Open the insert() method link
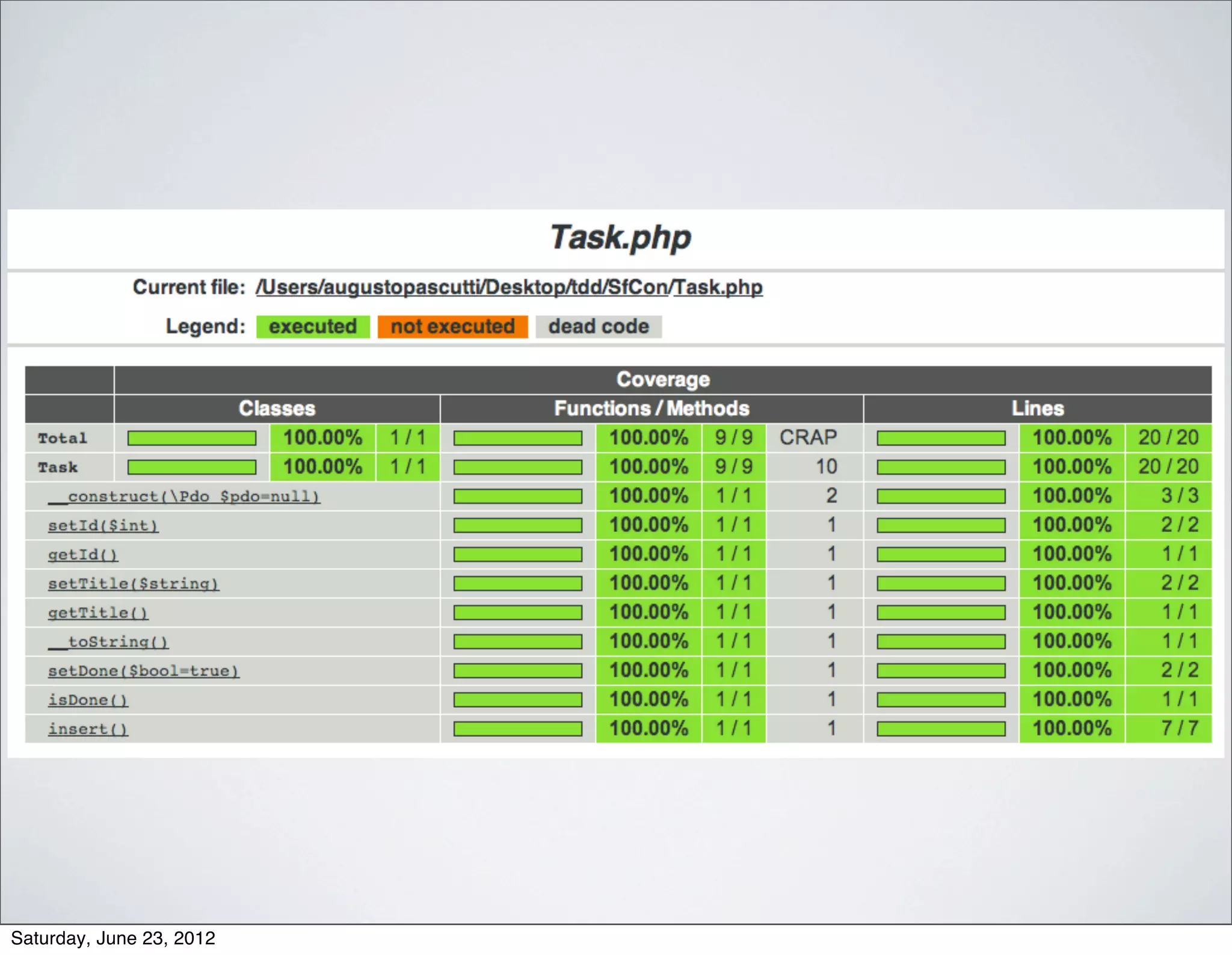The height and width of the screenshot is (955, 1232). tap(88, 729)
